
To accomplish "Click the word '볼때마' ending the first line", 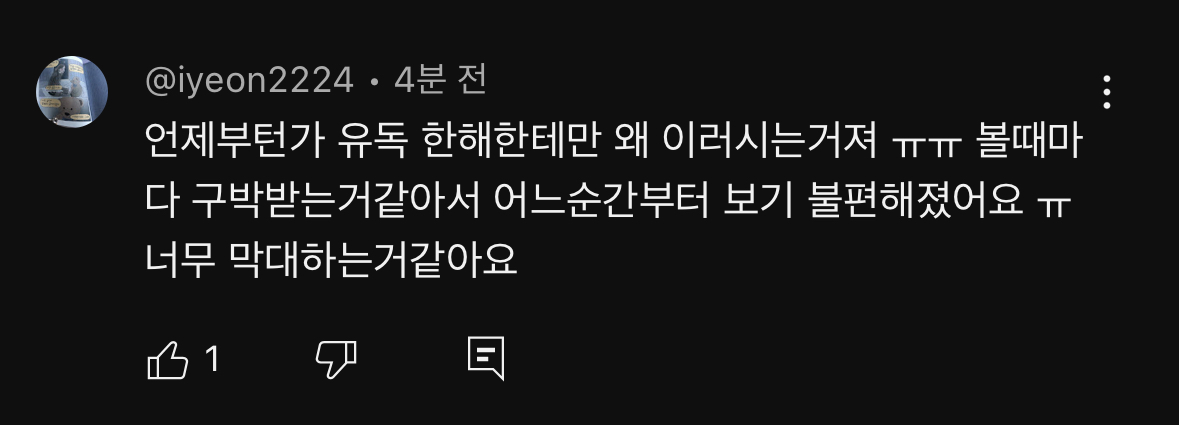I will [x=1028, y=141].
